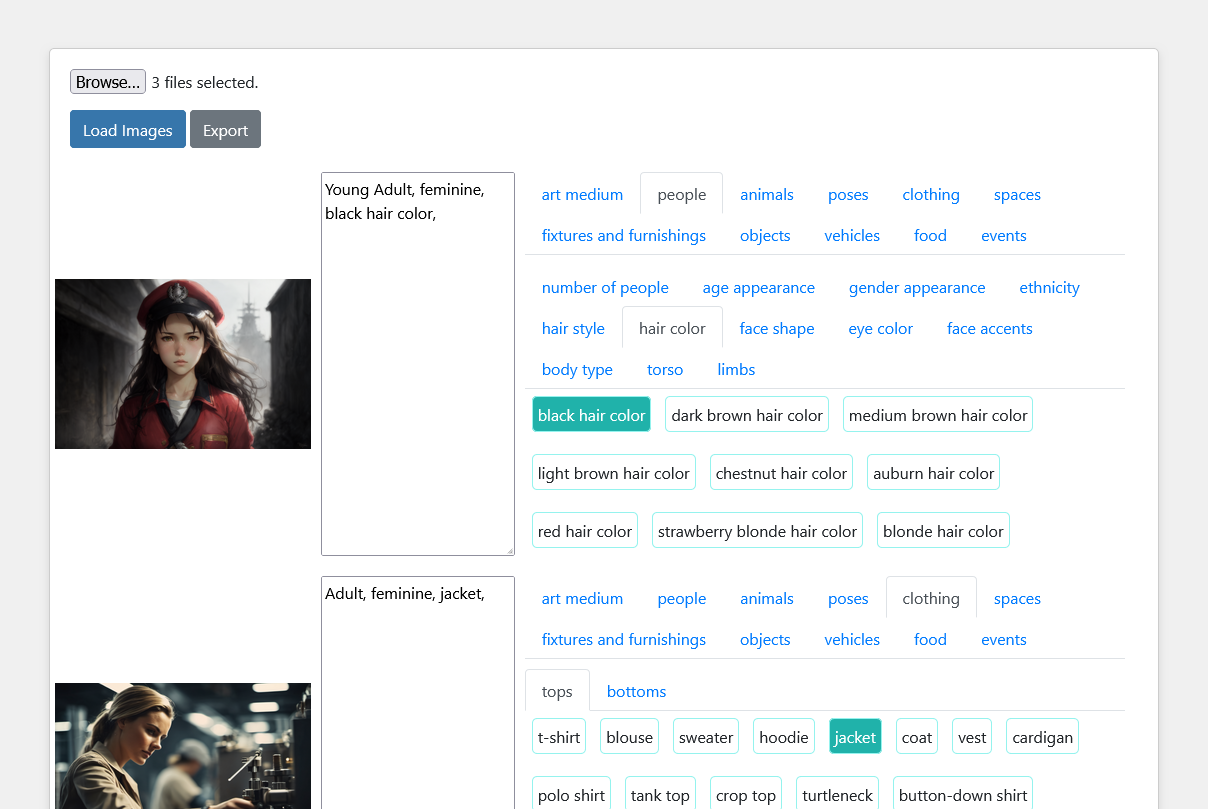Viewport: 1208px width, 809px height.
Task: Switch to eye color subtab
Action: [x=880, y=328]
